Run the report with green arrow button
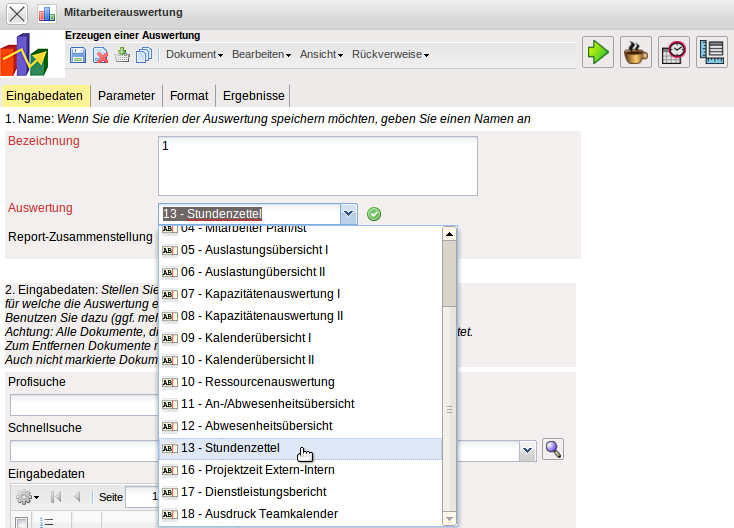Screen dimensions: 734x528 (598, 53)
